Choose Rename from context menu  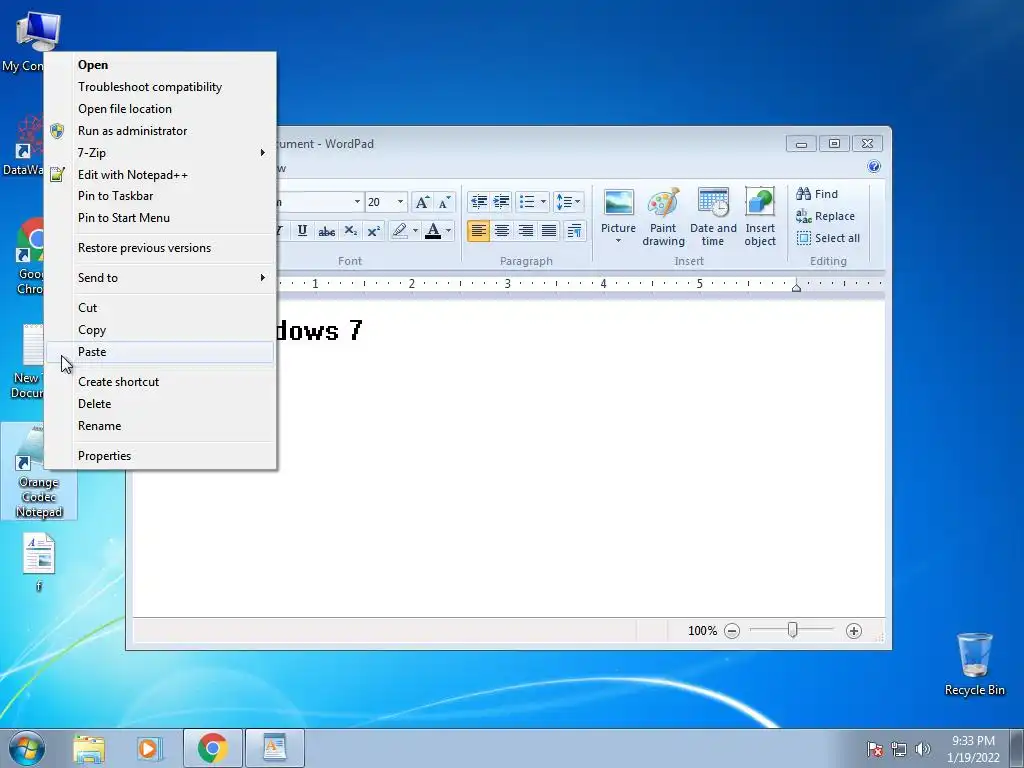click(160, 426)
